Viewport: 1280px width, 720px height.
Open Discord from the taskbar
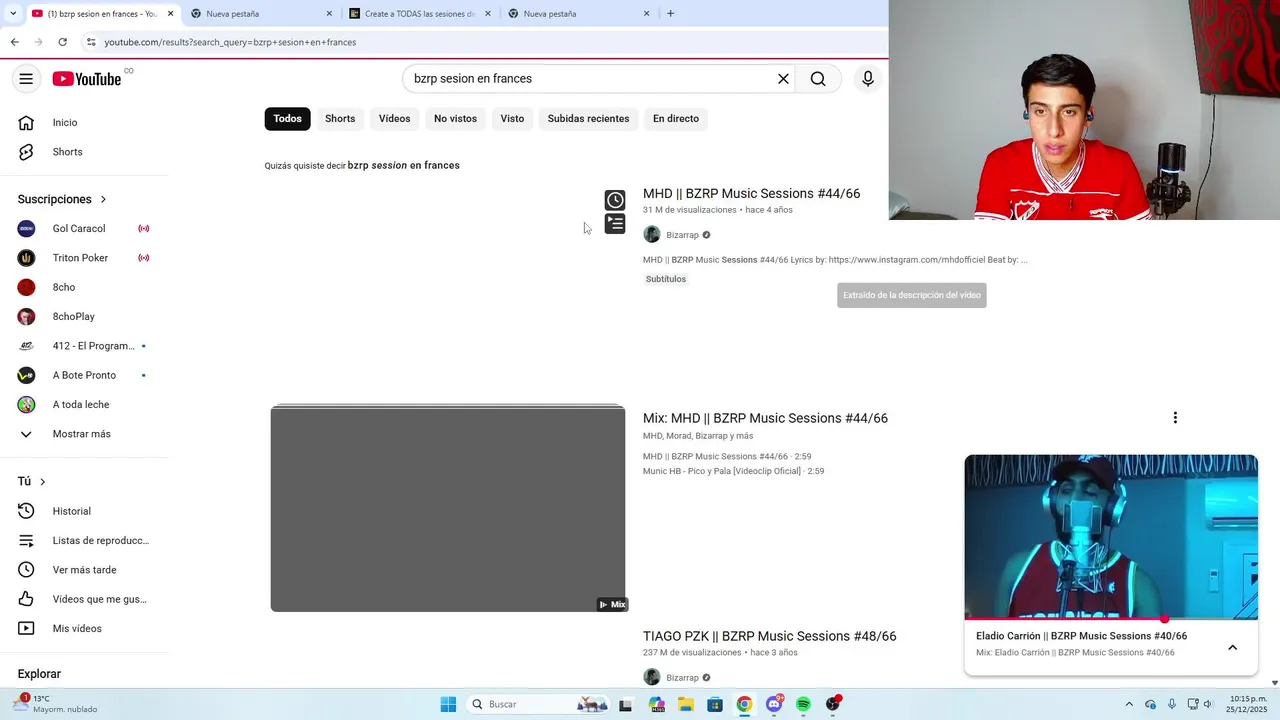coord(774,704)
